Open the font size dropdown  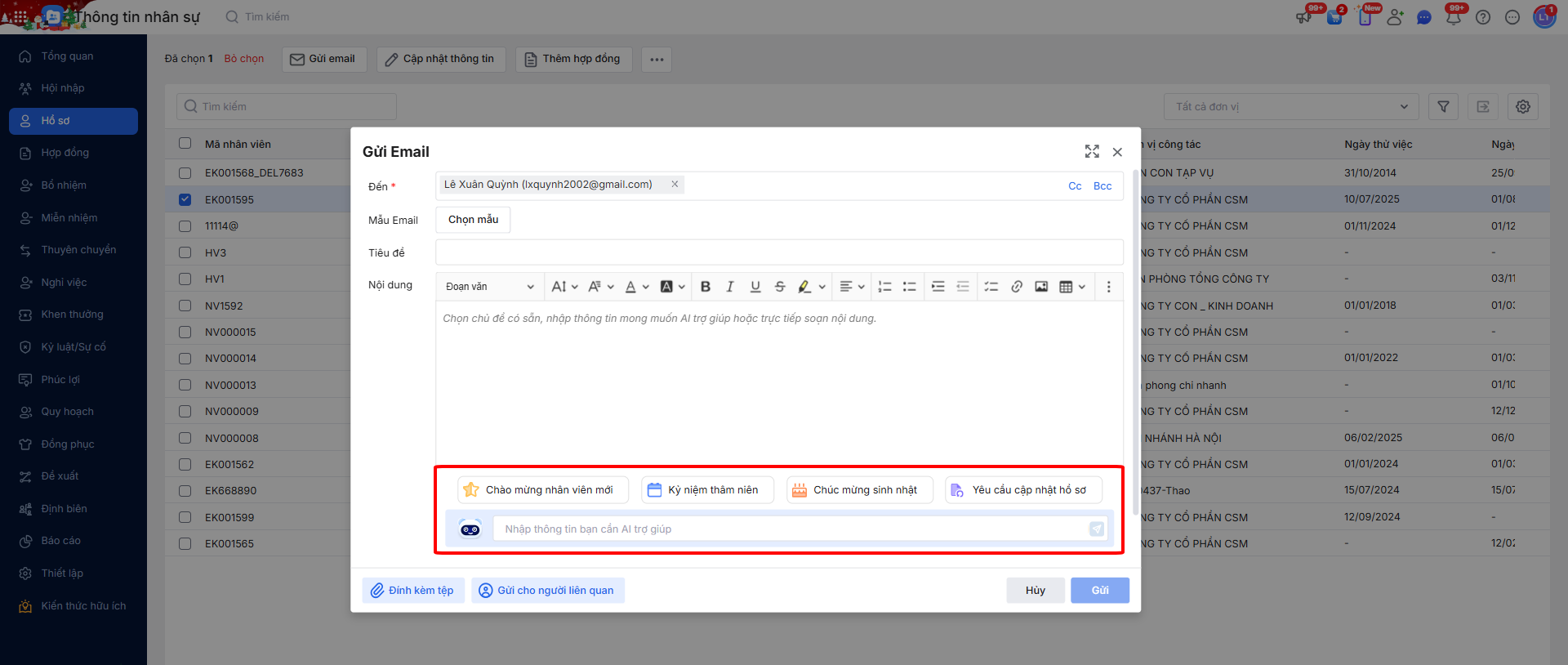click(x=564, y=287)
